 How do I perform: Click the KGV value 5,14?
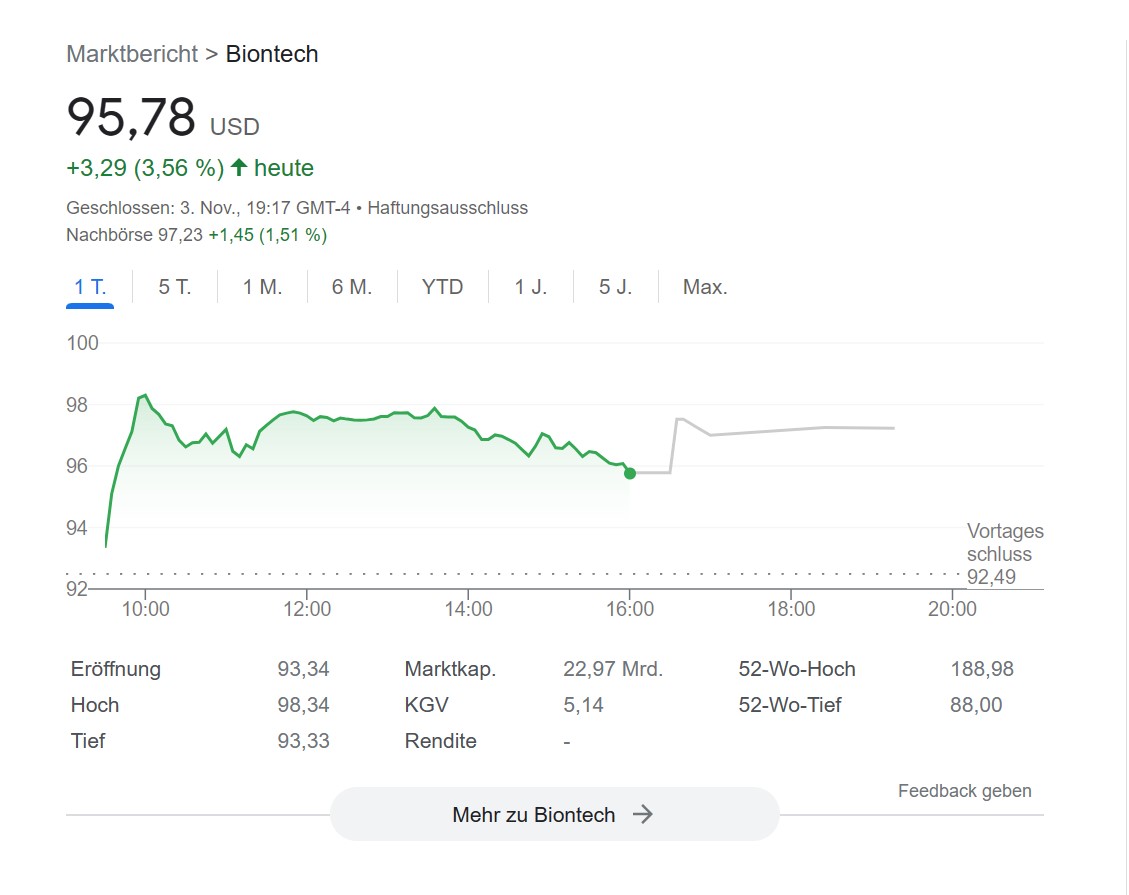point(583,705)
